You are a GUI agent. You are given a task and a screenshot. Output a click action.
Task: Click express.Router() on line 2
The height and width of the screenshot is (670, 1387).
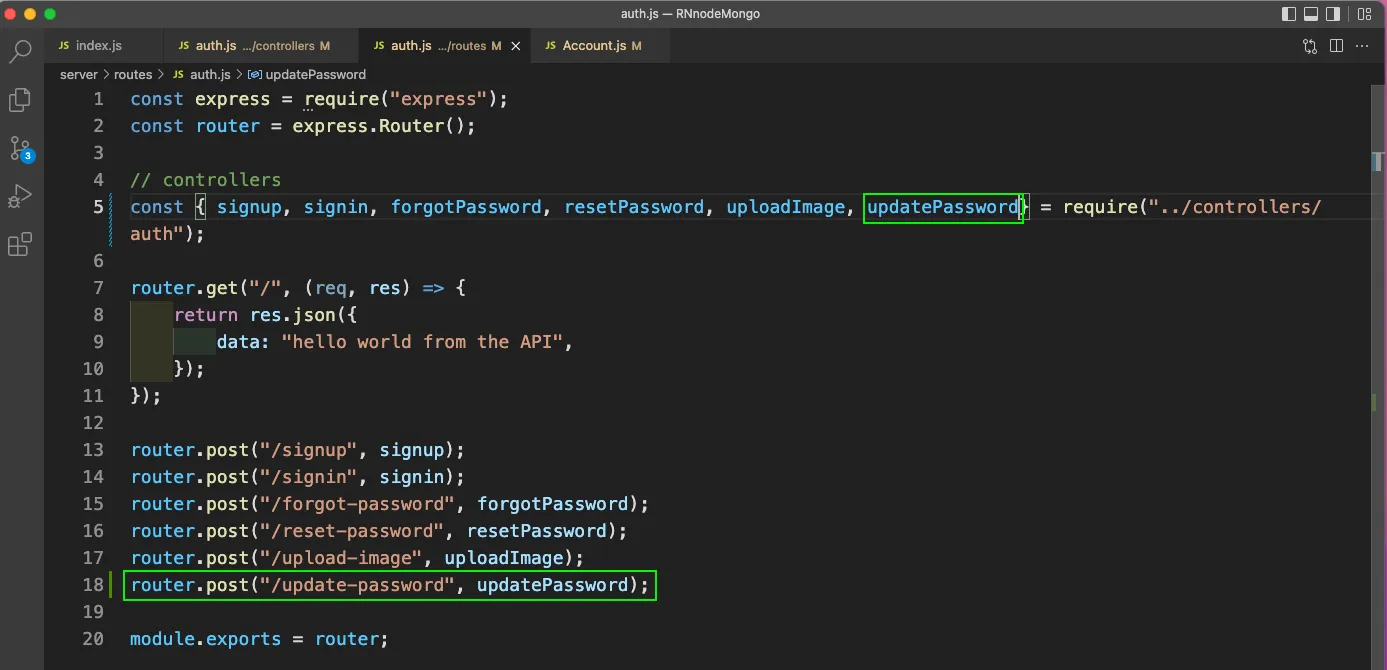coord(379,126)
